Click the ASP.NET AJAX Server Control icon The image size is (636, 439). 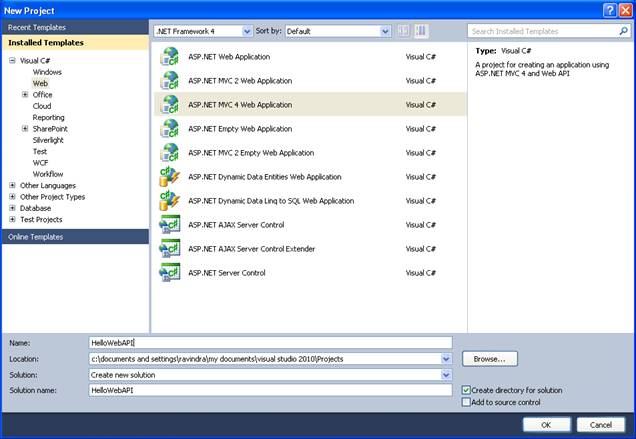click(x=170, y=225)
